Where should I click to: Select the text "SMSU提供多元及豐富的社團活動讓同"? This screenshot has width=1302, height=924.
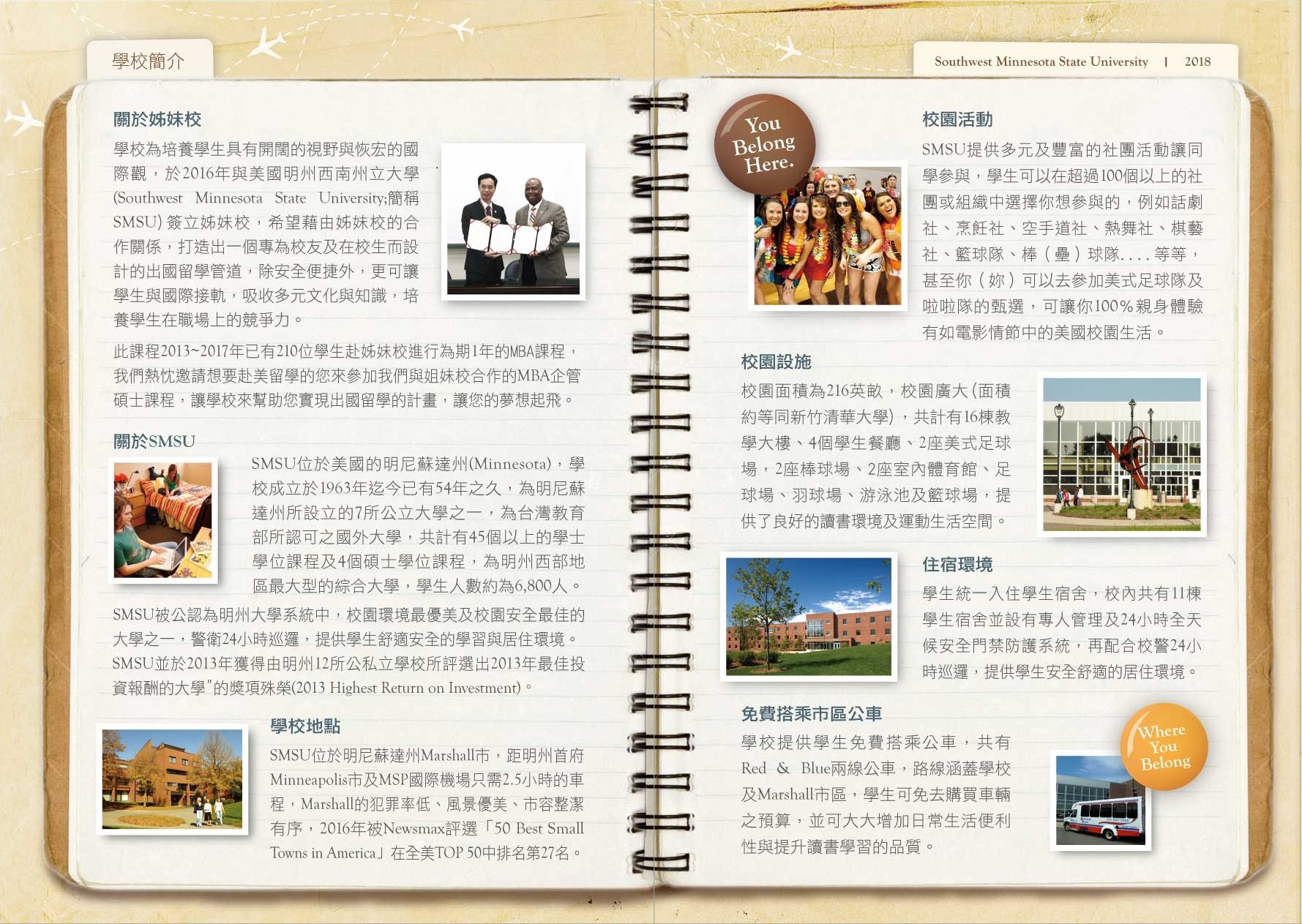1062,149
